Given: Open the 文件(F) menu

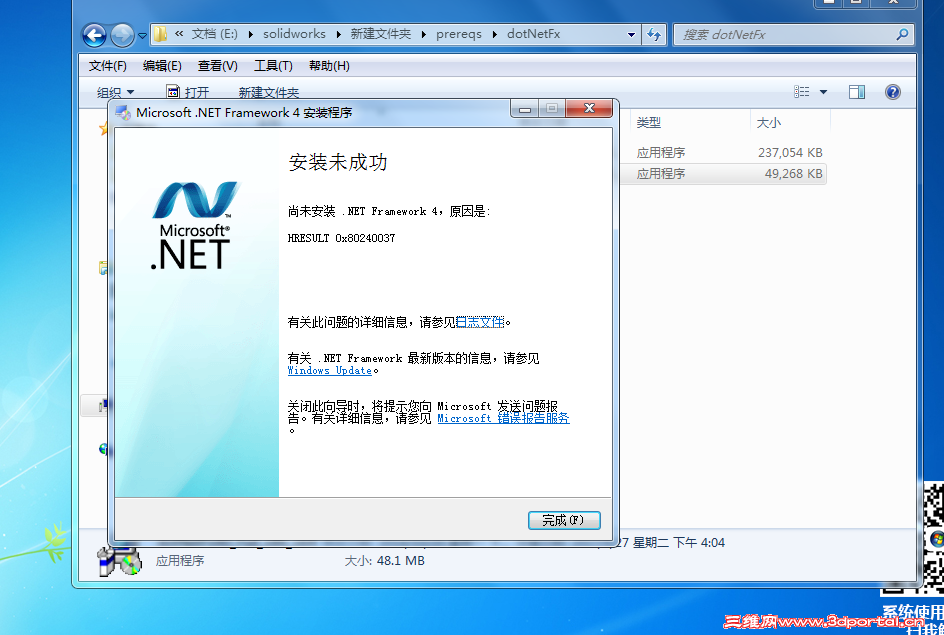Looking at the screenshot, I should (x=107, y=66).
